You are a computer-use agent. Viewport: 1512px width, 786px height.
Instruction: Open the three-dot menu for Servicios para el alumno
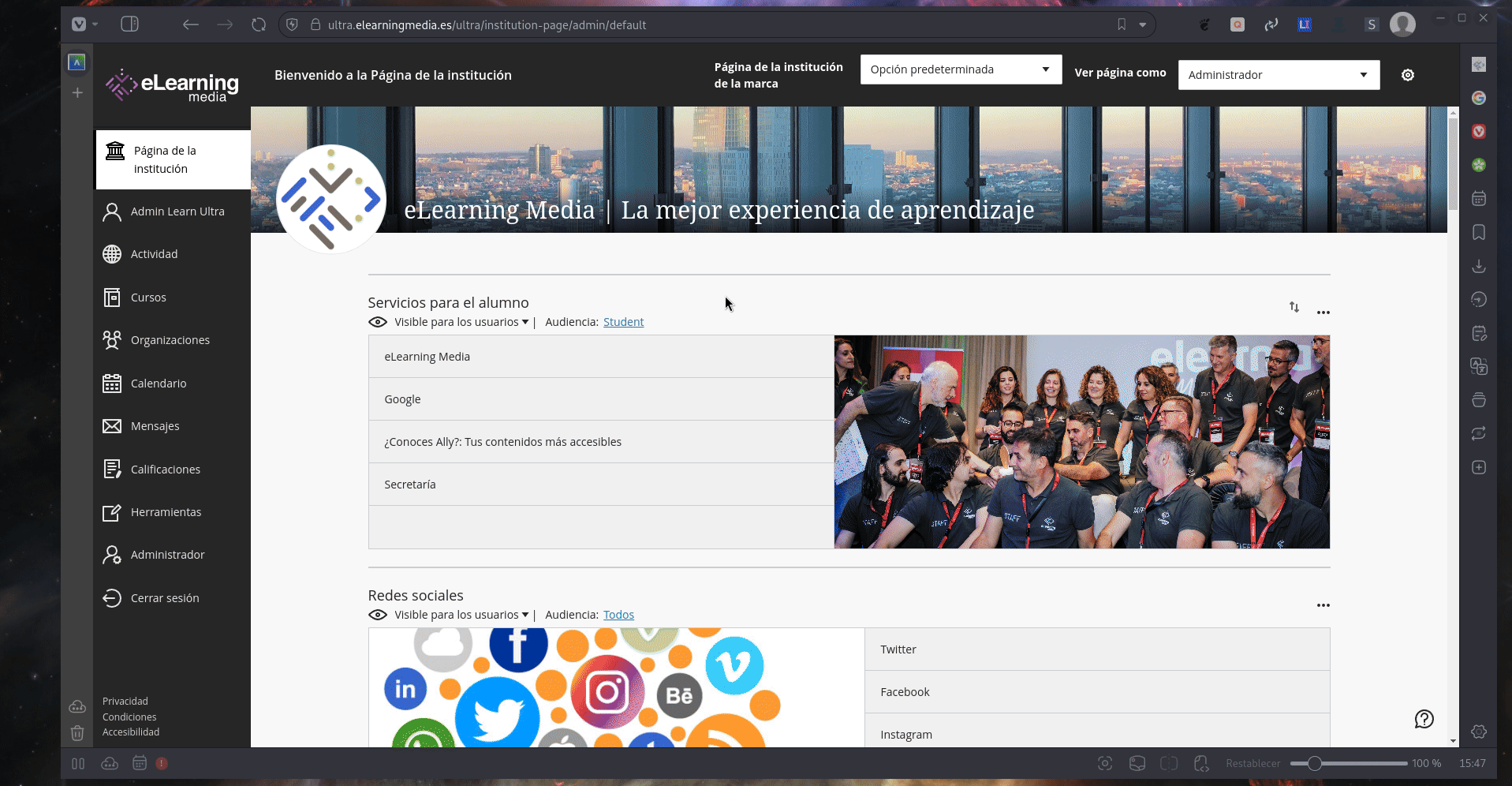pos(1323,313)
